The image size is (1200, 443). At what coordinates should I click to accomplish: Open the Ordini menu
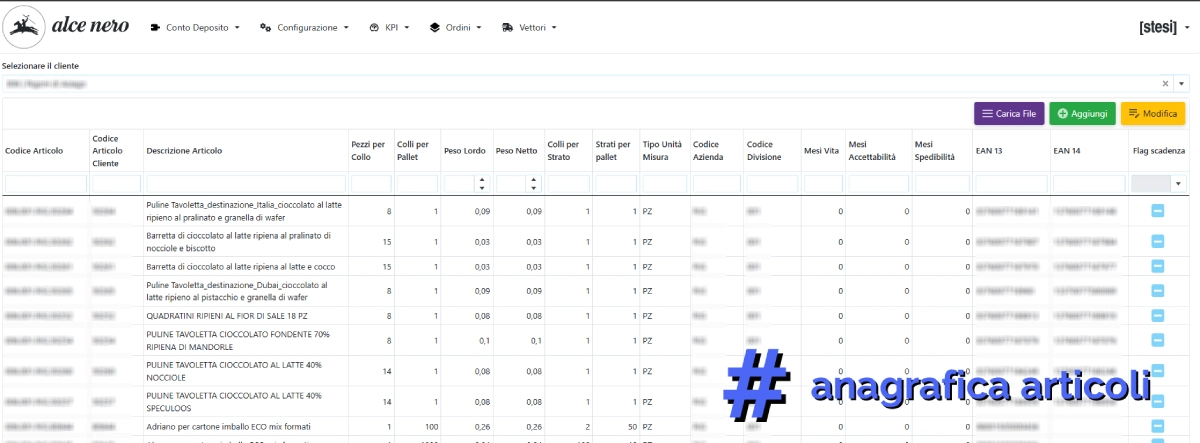tap(455, 28)
